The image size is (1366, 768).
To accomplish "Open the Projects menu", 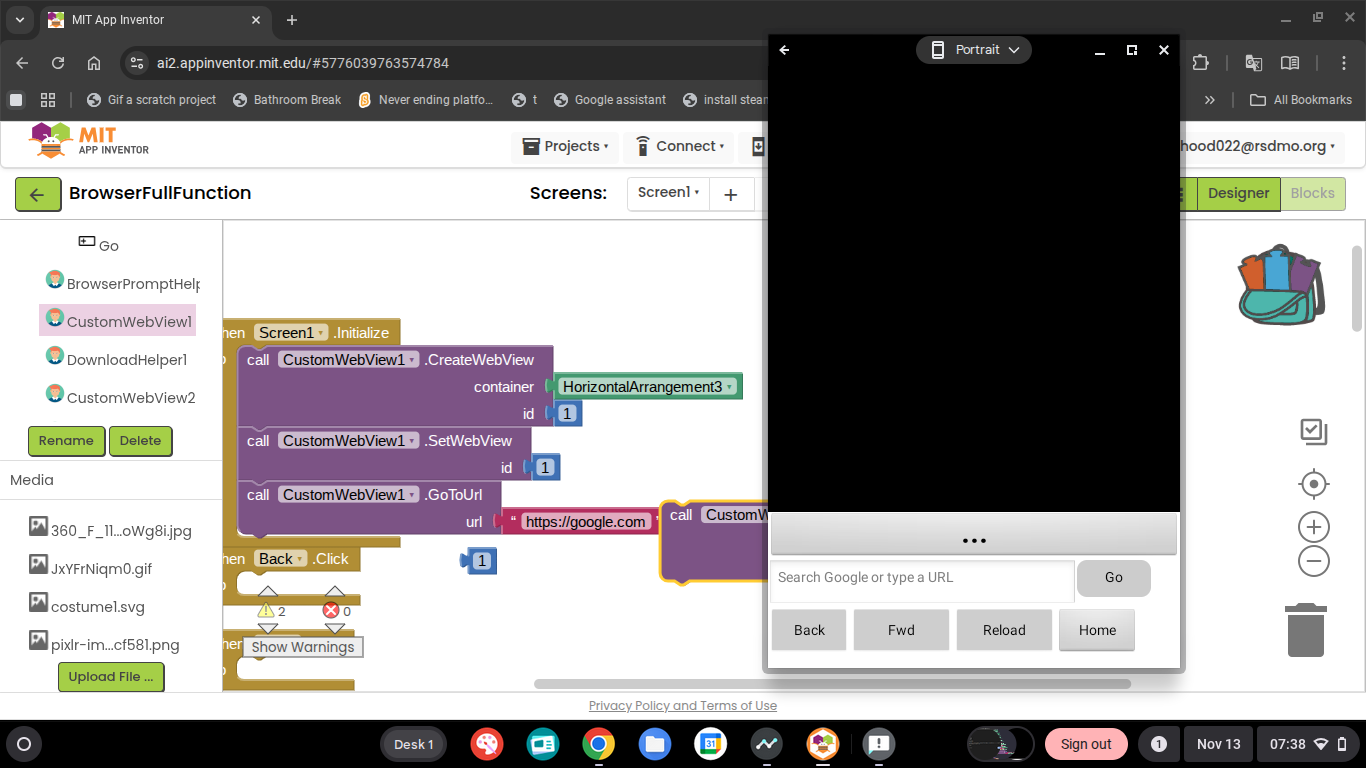I will pyautogui.click(x=565, y=146).
